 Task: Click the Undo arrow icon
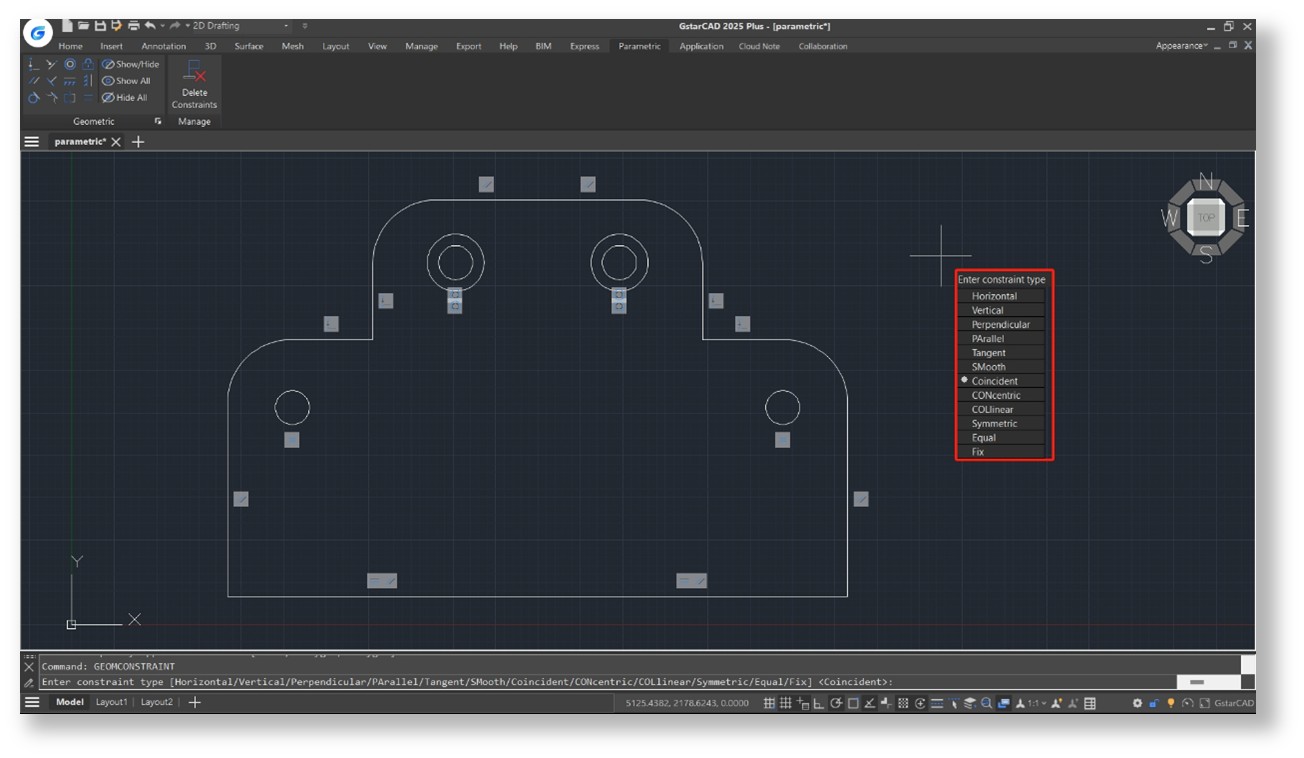(149, 25)
